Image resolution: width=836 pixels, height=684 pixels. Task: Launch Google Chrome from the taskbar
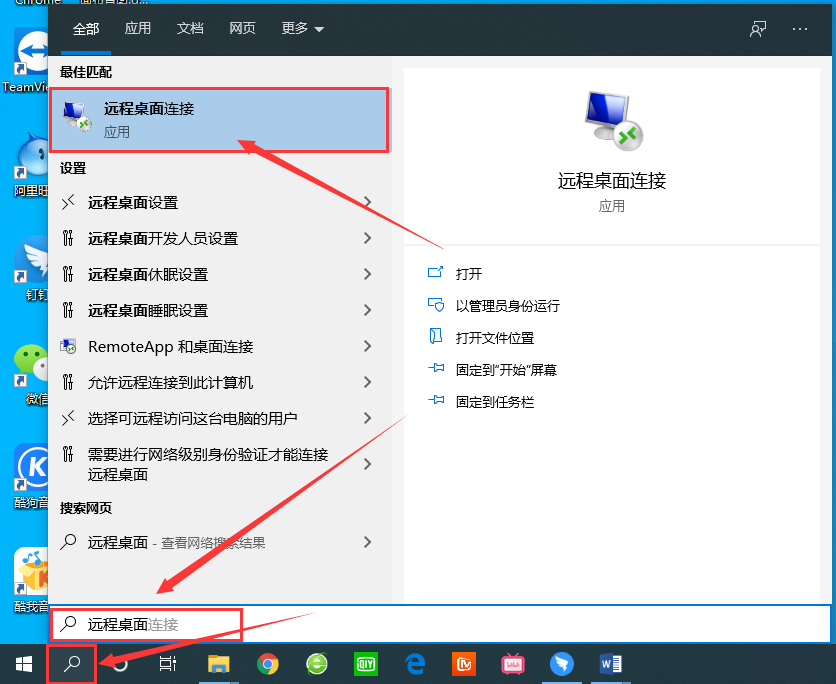click(267, 663)
